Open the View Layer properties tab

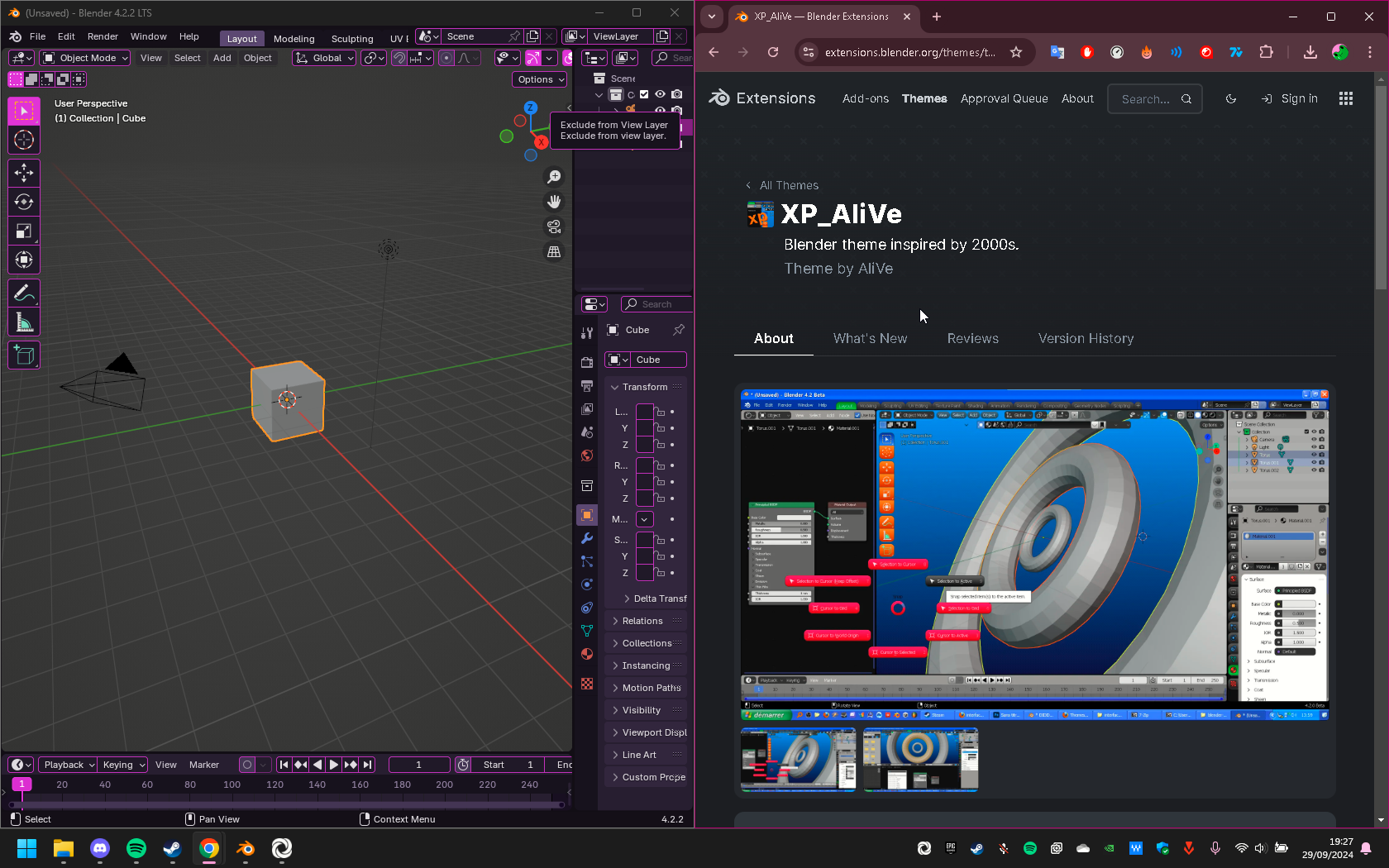pos(587,409)
